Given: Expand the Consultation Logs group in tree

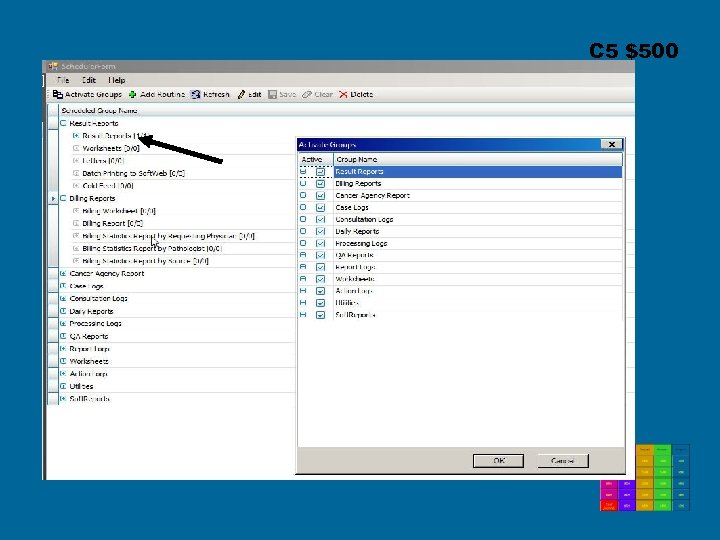Looking at the screenshot, I should coord(63,298).
